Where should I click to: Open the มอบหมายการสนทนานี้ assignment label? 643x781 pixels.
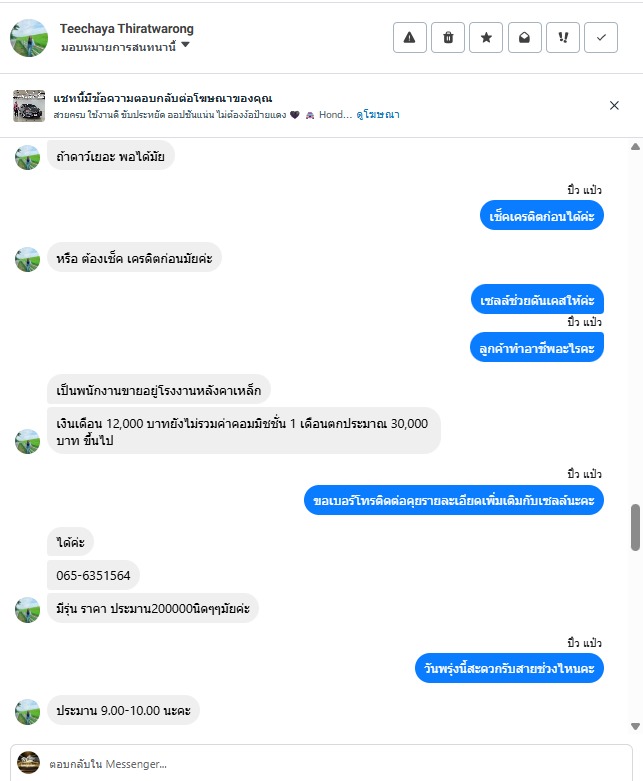119,47
